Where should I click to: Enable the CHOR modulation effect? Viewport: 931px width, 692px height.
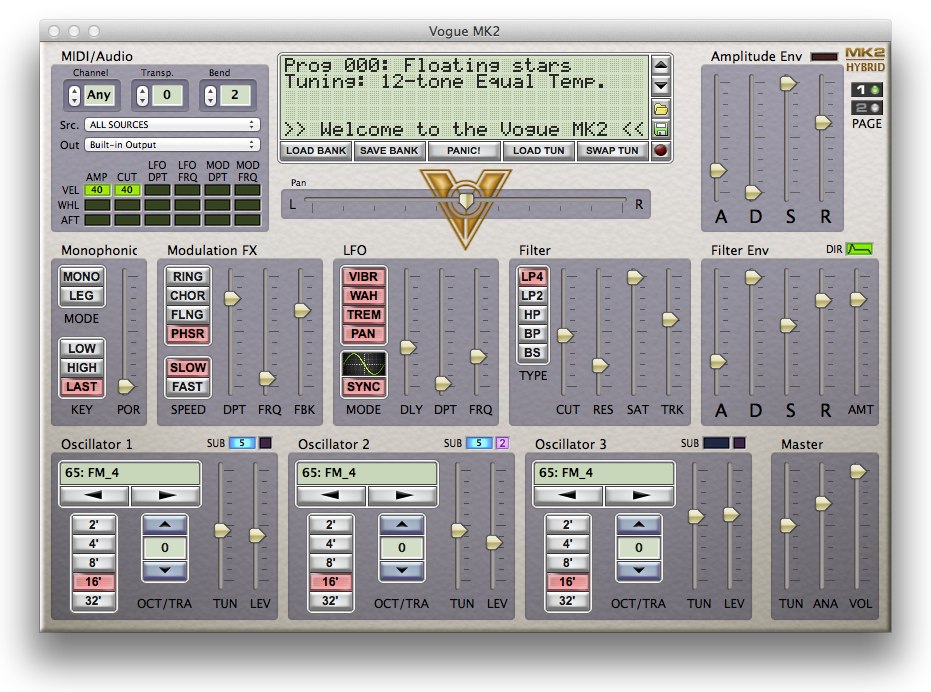(188, 296)
